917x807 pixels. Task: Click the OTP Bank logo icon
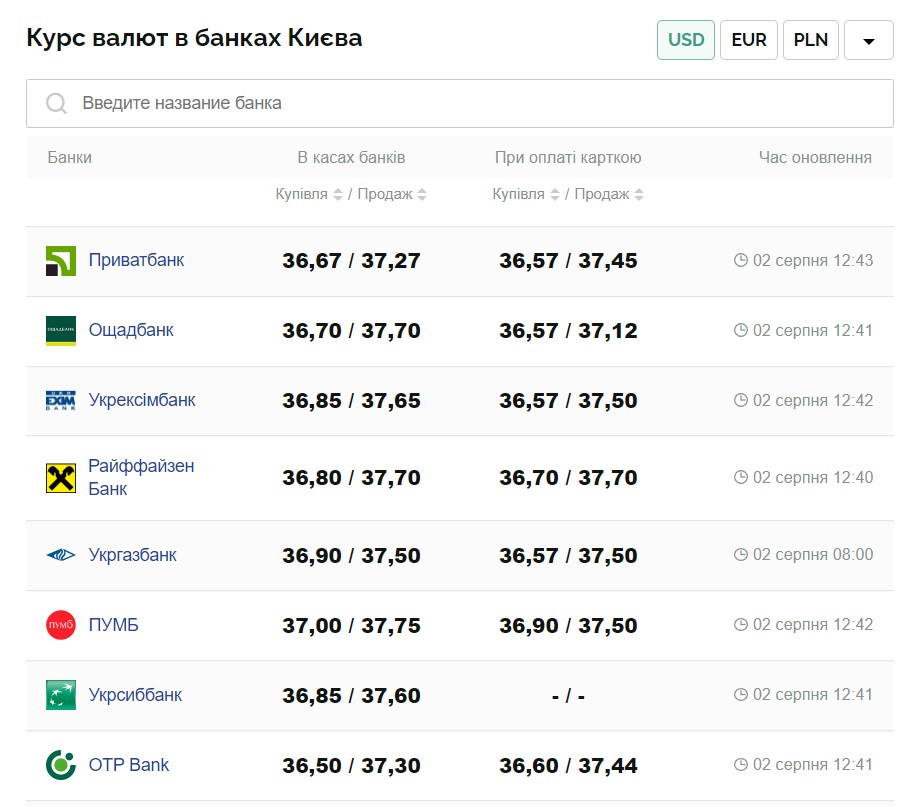[x=61, y=765]
